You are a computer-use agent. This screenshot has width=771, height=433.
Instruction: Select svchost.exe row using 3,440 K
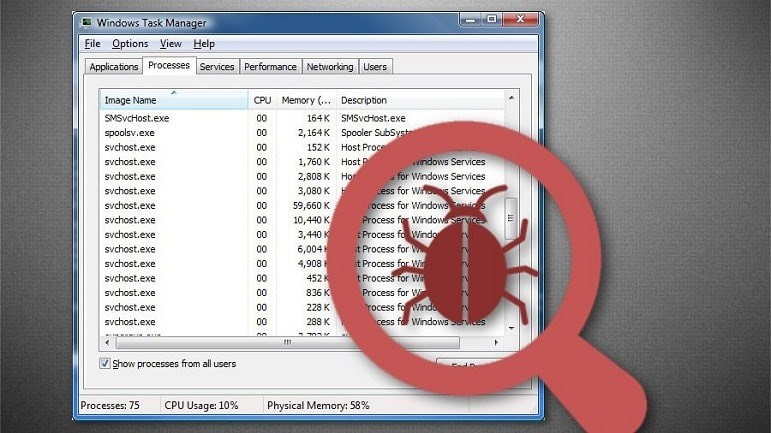click(x=302, y=234)
